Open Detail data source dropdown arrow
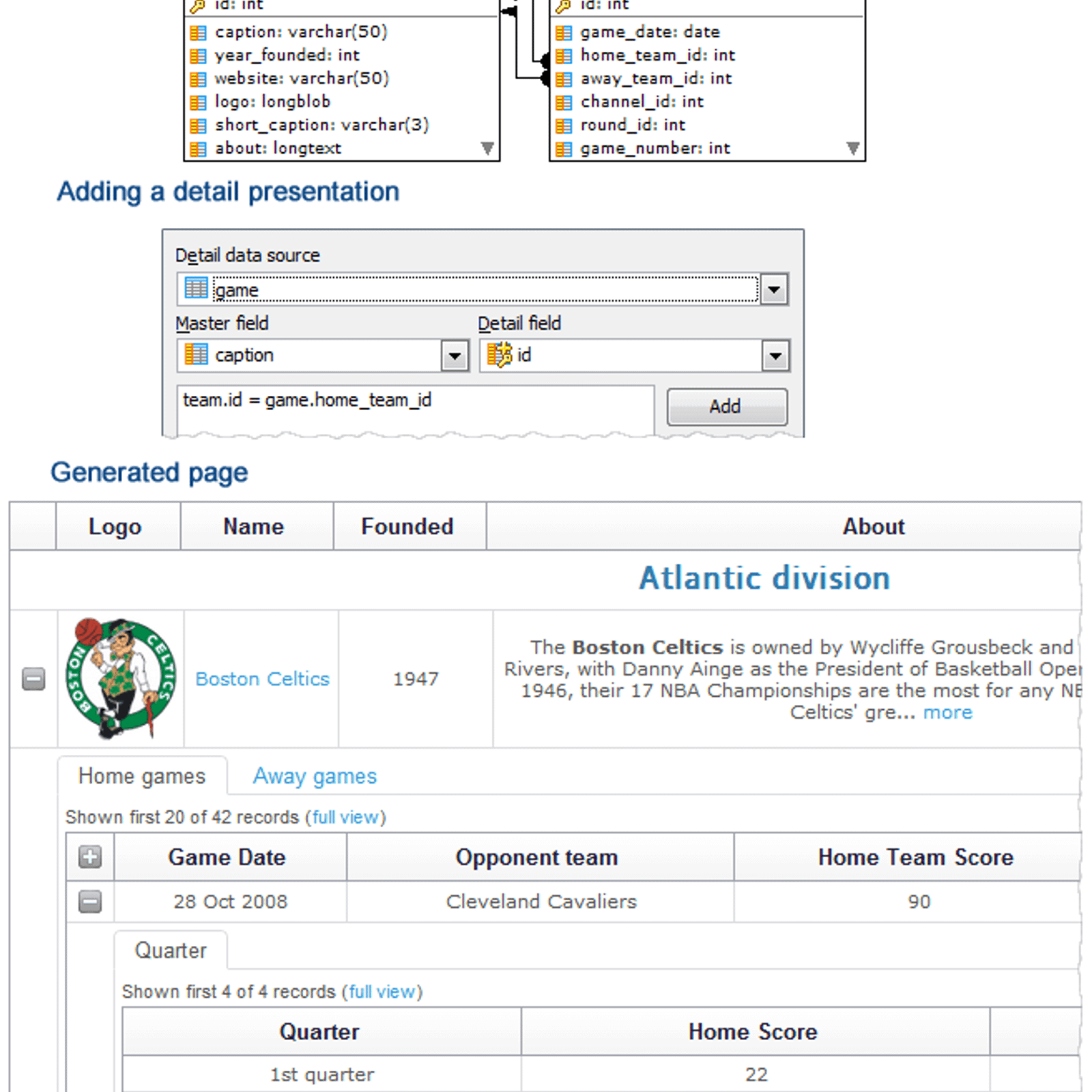Screen dimensions: 1092x1092 [x=774, y=289]
